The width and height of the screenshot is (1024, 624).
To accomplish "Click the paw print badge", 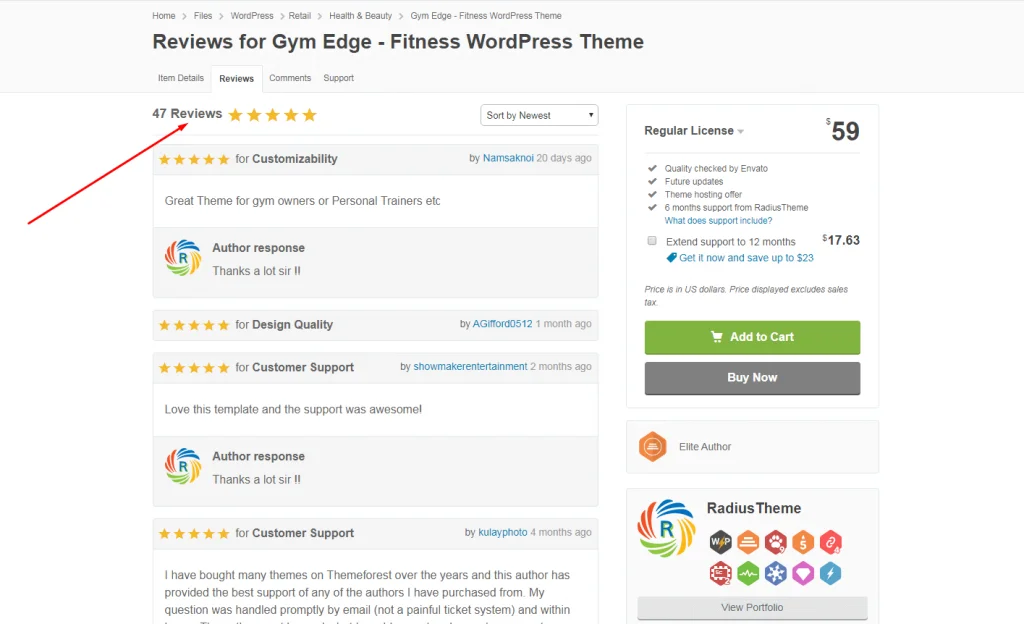I will click(x=776, y=543).
